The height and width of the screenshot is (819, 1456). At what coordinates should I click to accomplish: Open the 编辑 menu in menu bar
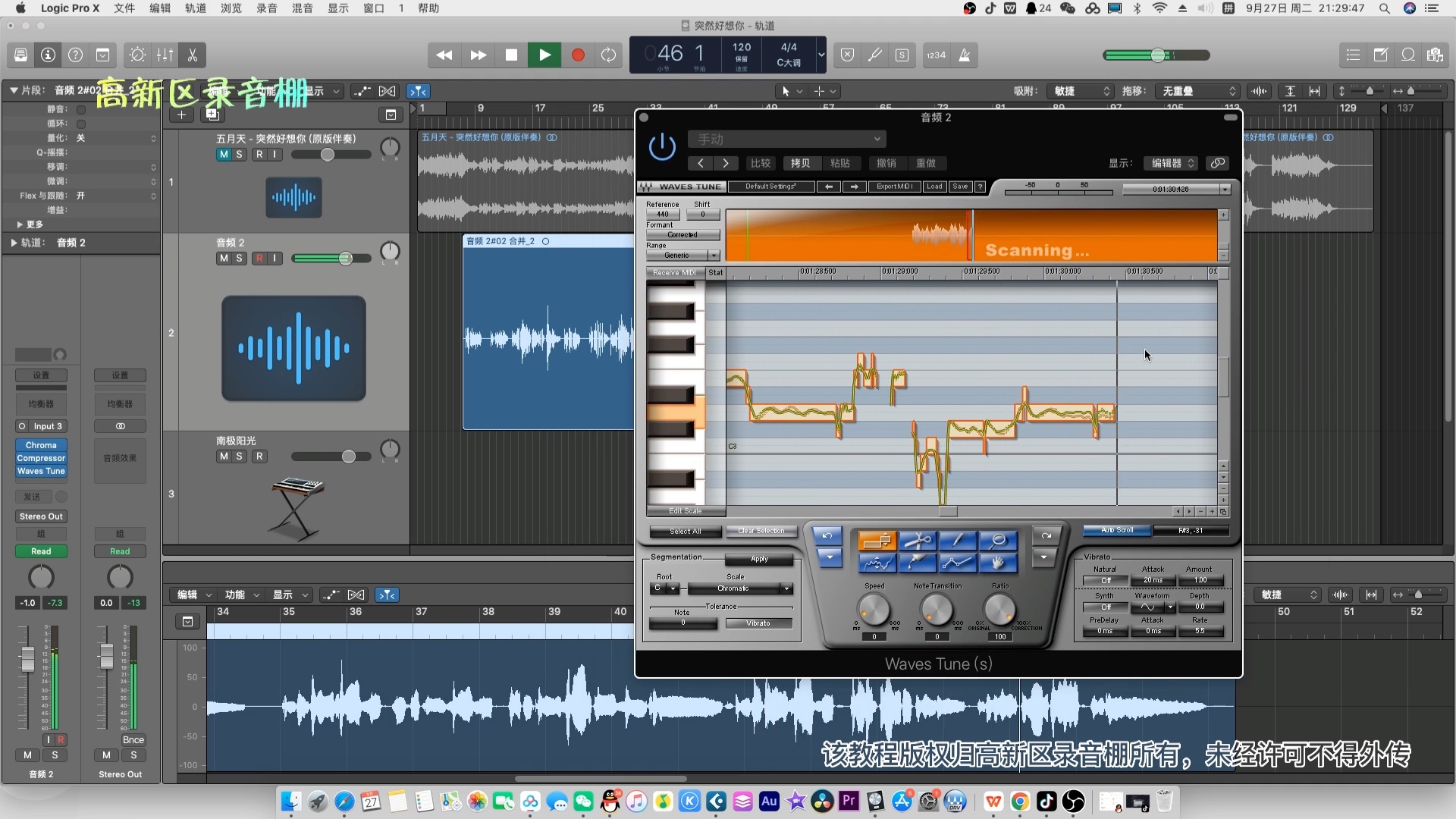(160, 8)
